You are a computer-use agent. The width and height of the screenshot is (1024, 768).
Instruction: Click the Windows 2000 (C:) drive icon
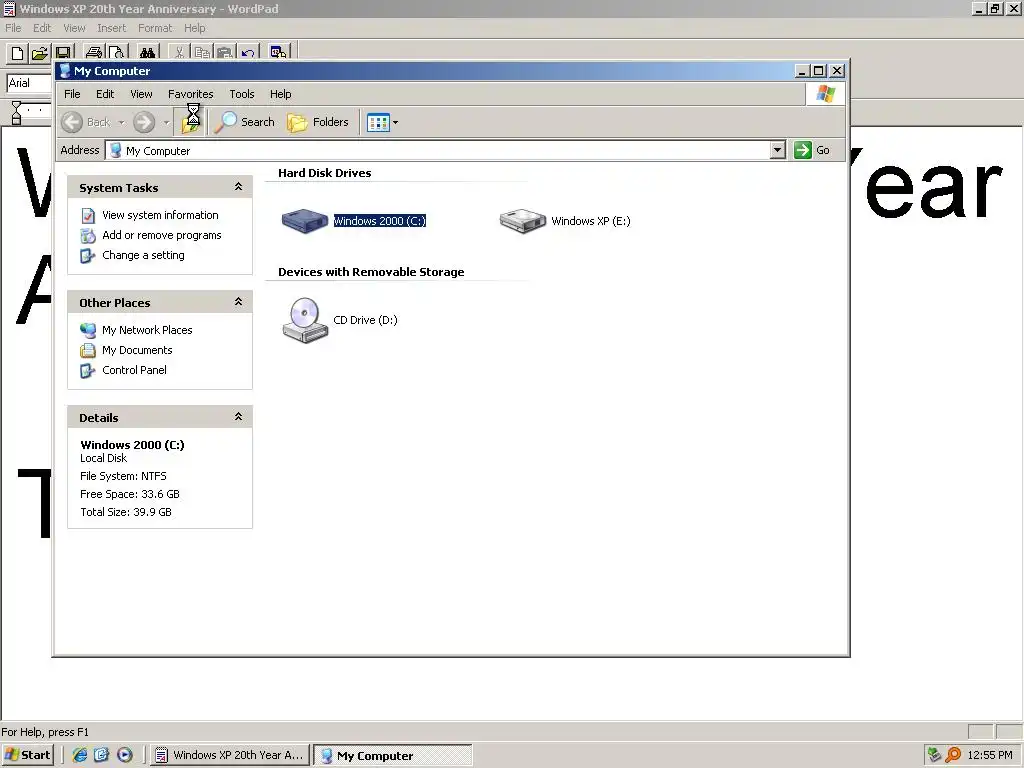tap(304, 221)
